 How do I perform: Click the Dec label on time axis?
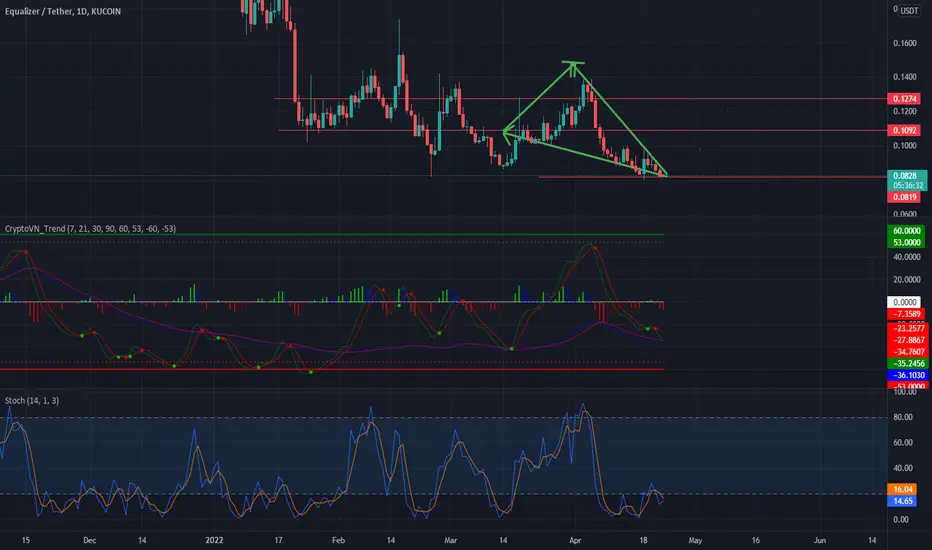89,540
